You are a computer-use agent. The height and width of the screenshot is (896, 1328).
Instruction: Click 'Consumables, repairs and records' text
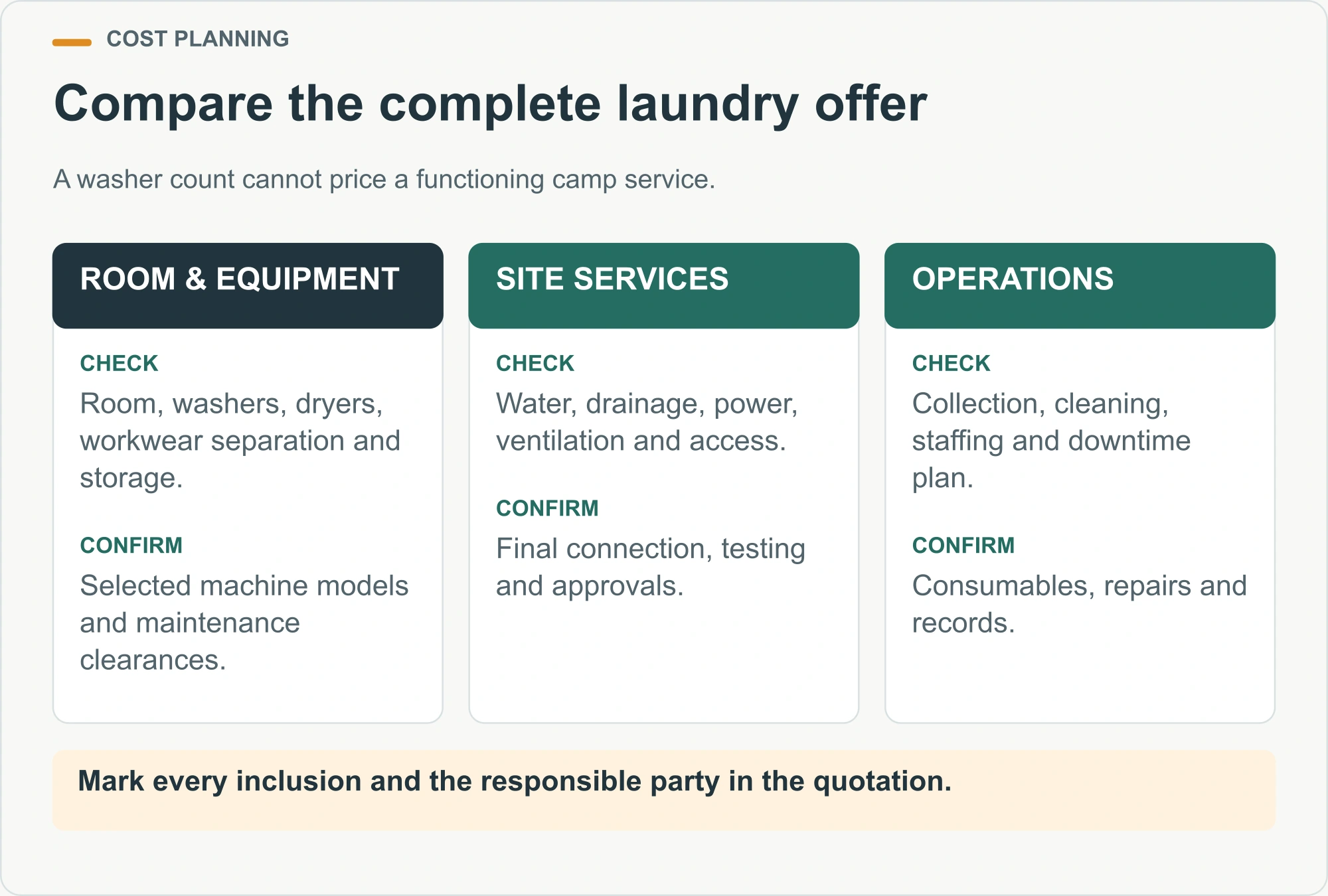[x=1079, y=604]
